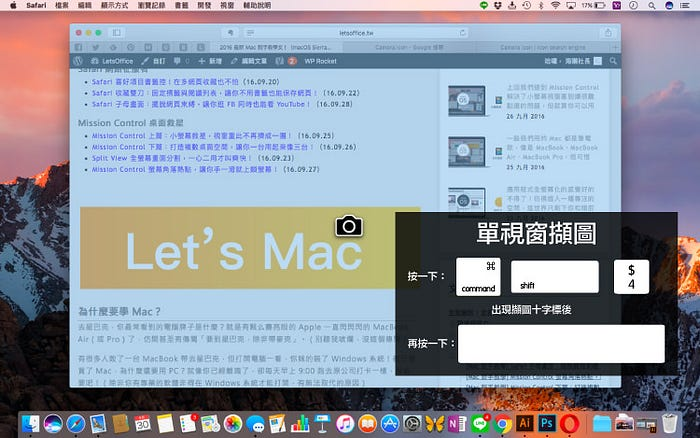Open LetsOffice site menu in admin bar
The image size is (700, 438).
pos(112,61)
